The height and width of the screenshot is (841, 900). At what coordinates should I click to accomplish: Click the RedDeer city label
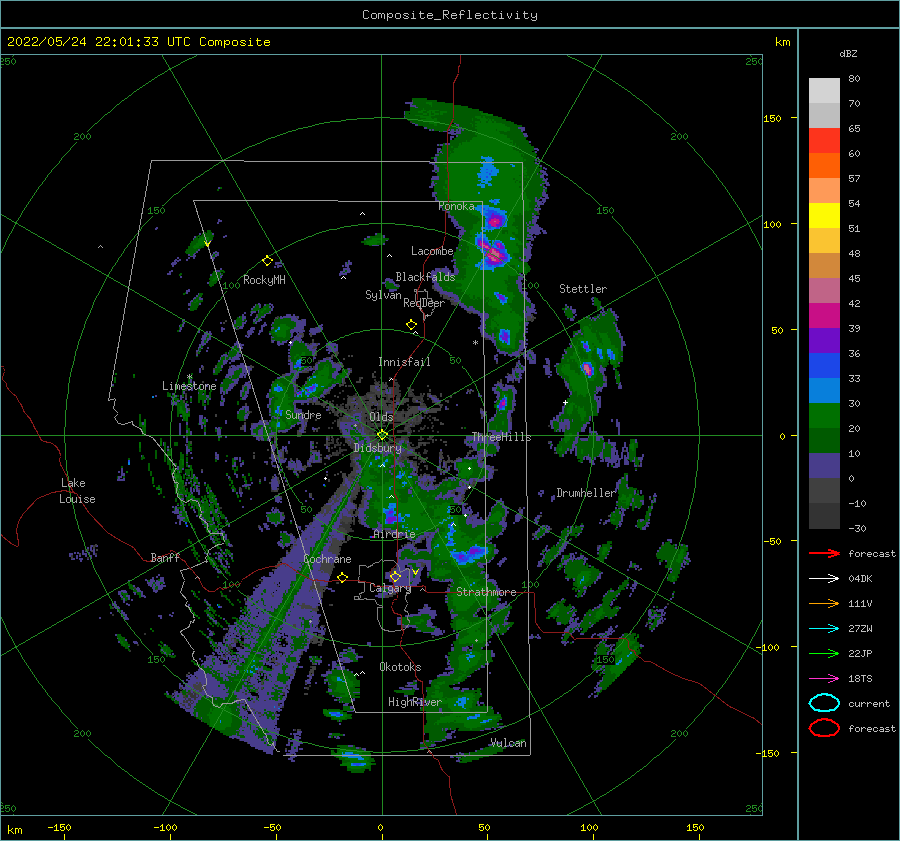tap(424, 303)
